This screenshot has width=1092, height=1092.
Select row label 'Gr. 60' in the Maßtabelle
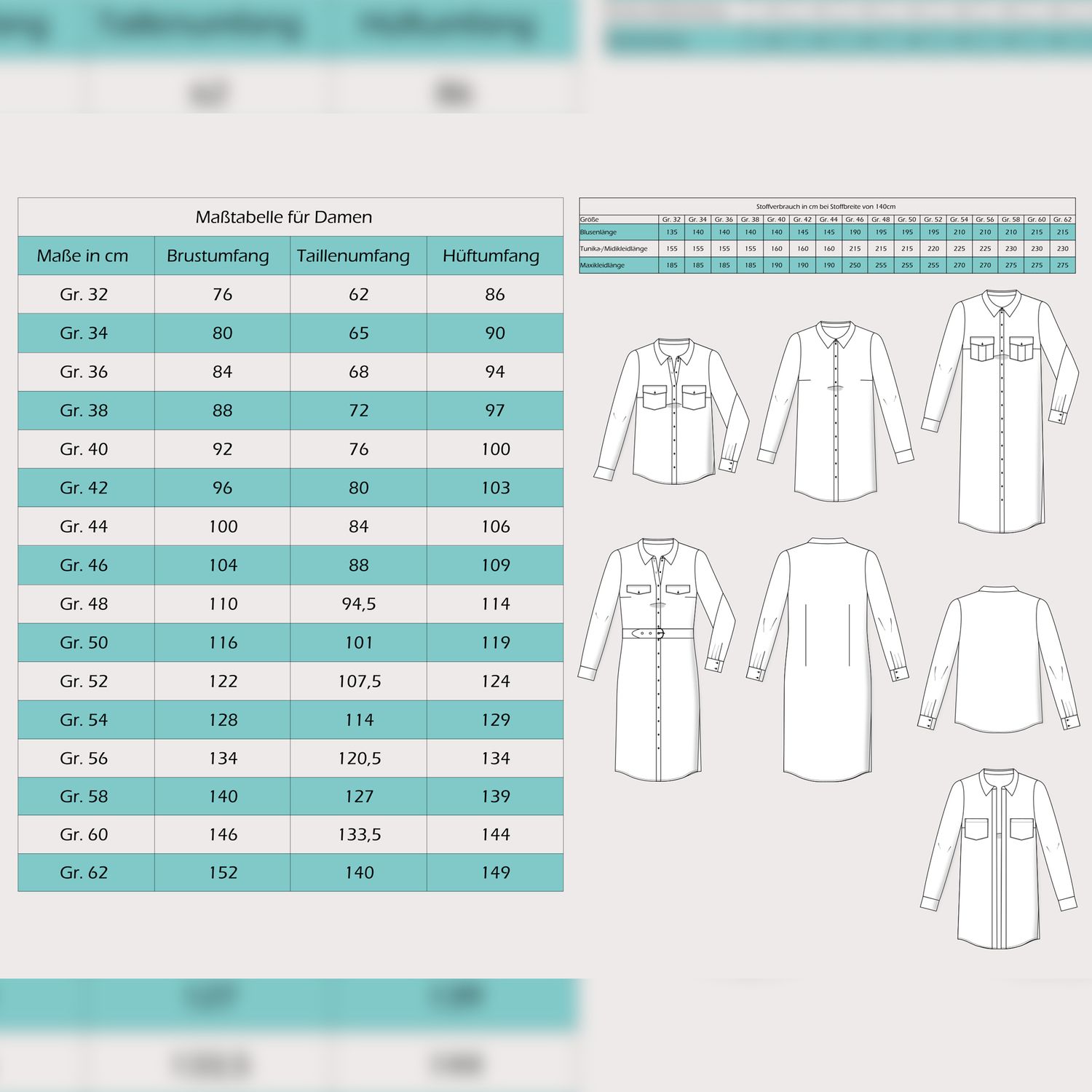pos(84,834)
